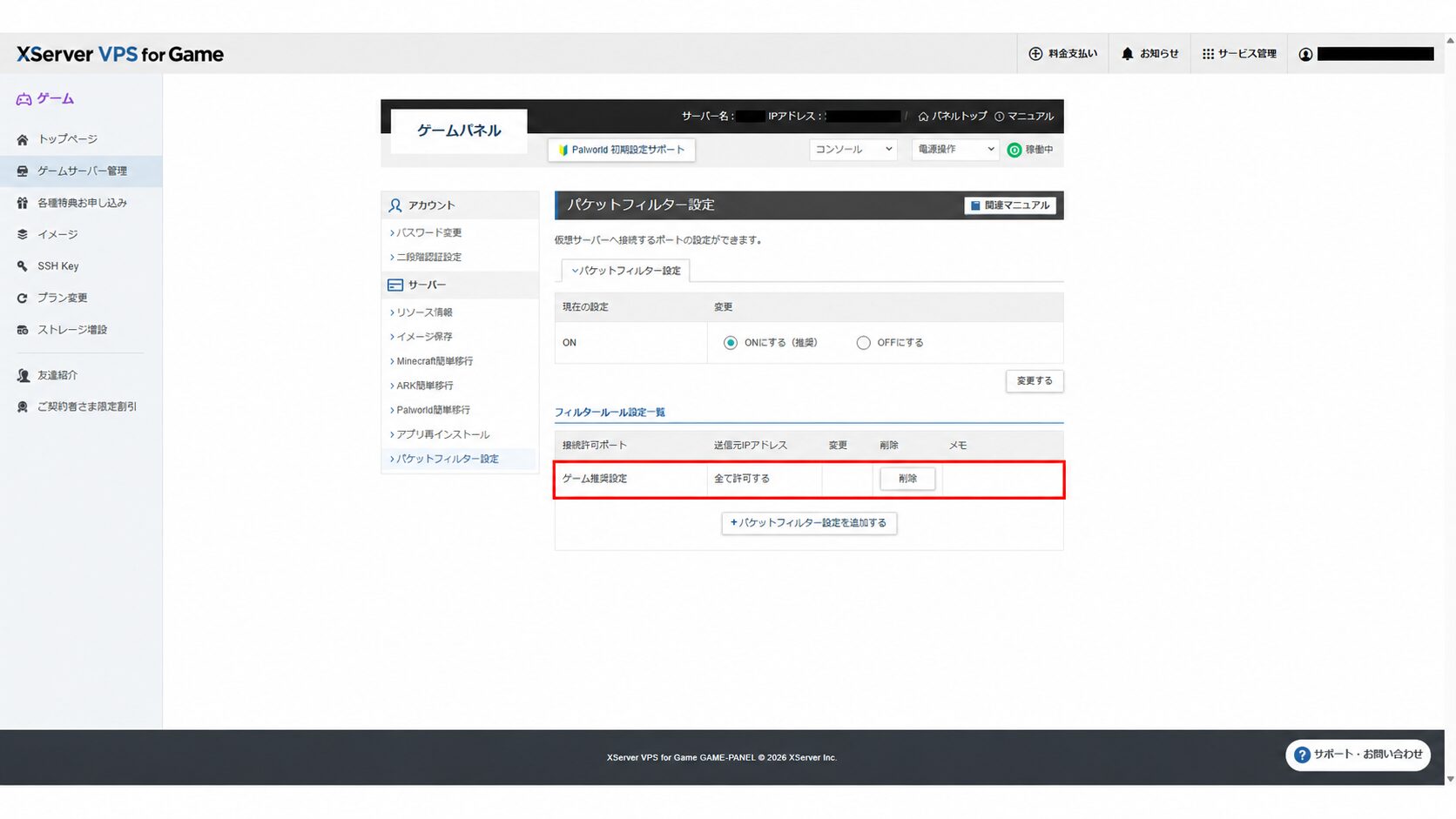Click 変更する button
Screen dimensions: 1456x819
tap(1035, 381)
